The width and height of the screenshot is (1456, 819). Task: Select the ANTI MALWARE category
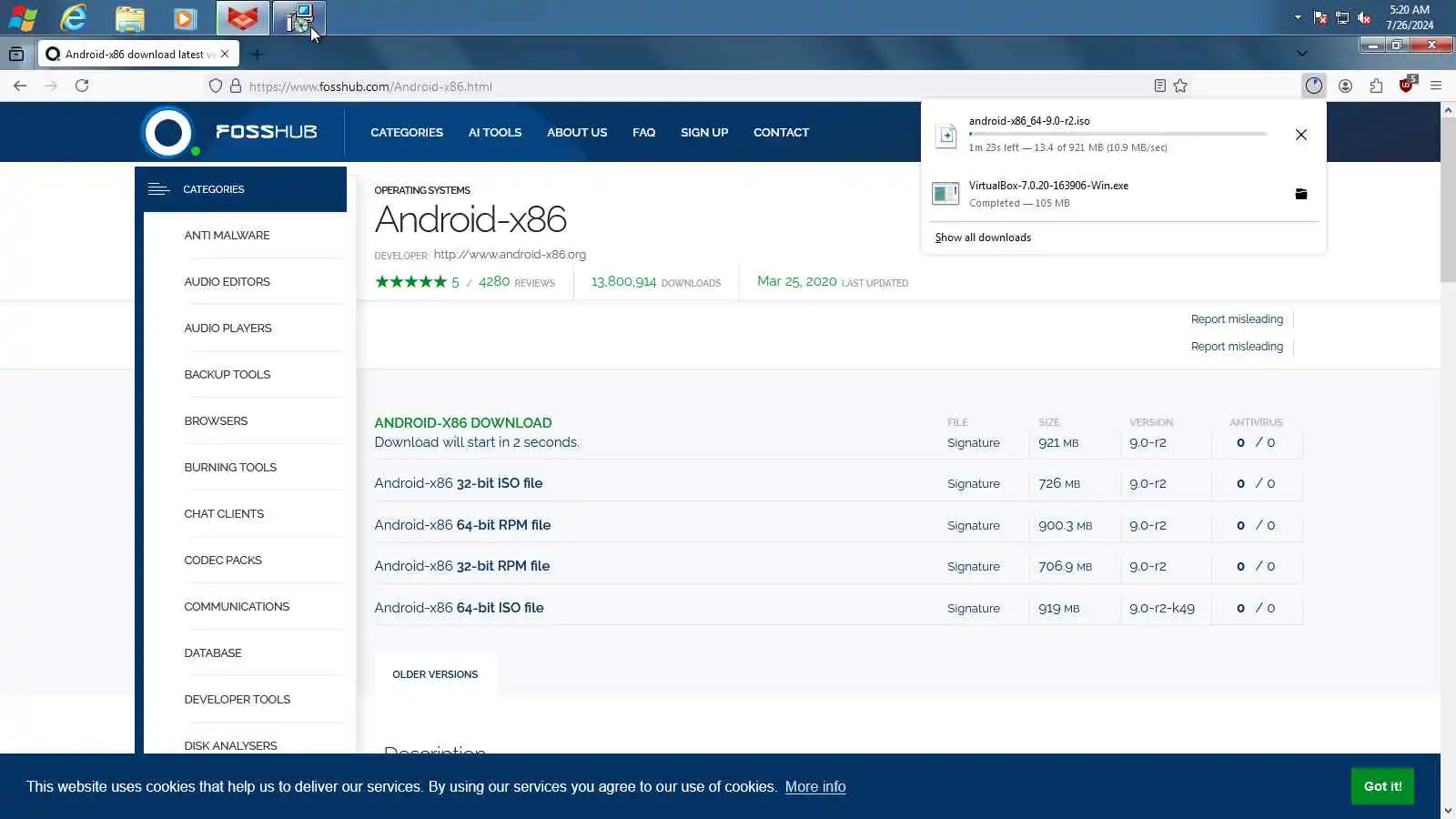pos(227,235)
